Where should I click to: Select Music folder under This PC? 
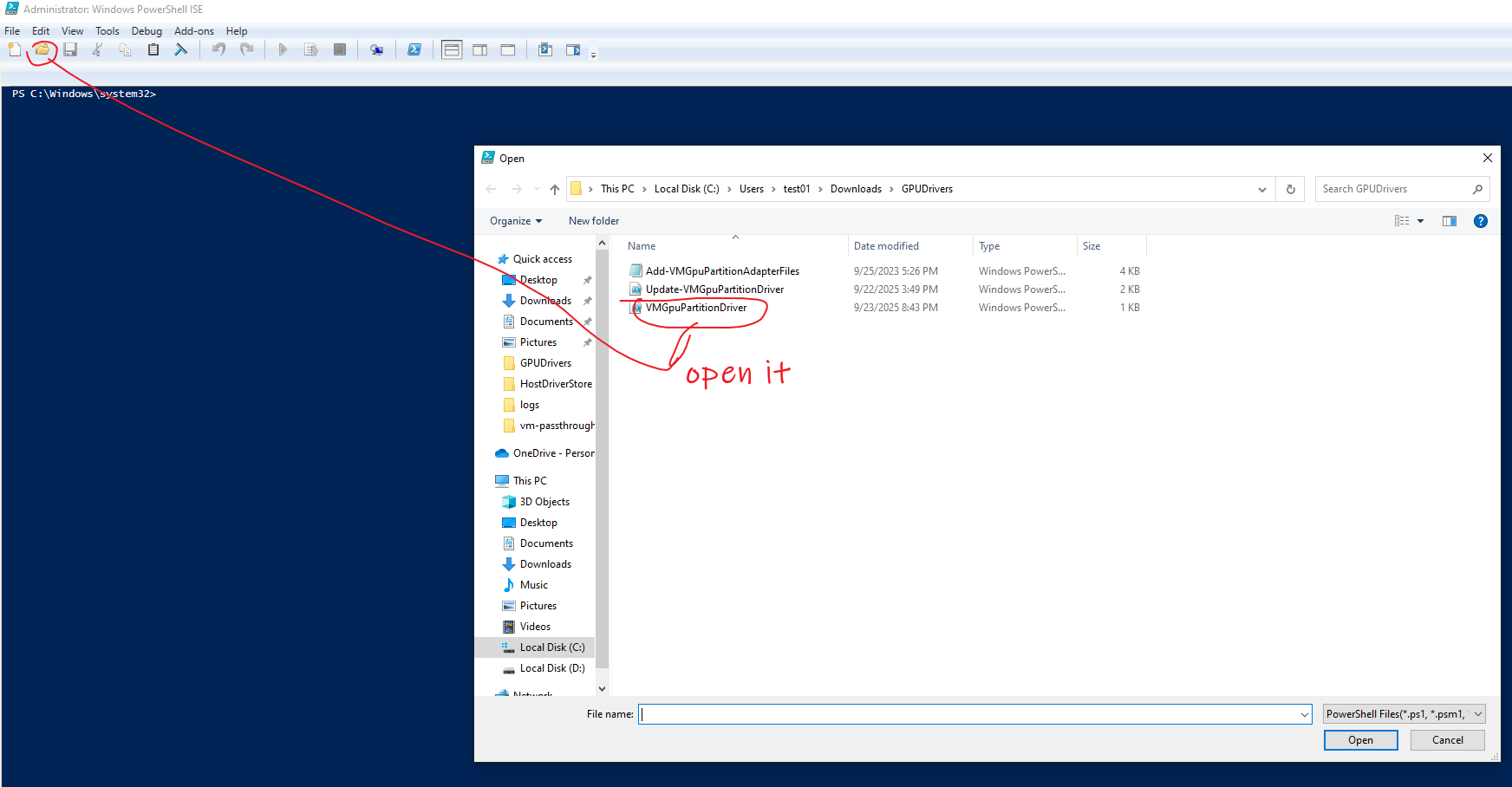tap(534, 585)
